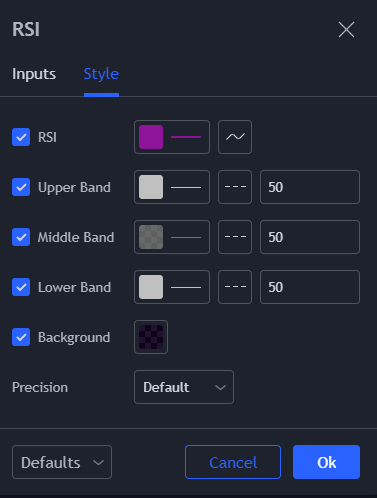Uncheck the RSI plot checkbox
The height and width of the screenshot is (498, 377).
click(x=21, y=137)
